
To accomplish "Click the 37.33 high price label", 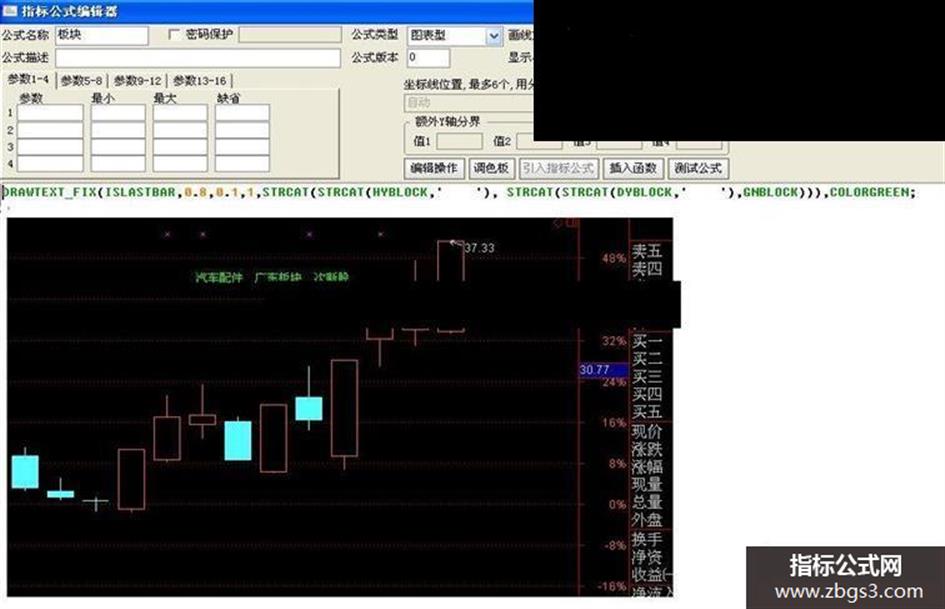I will click(x=479, y=248).
